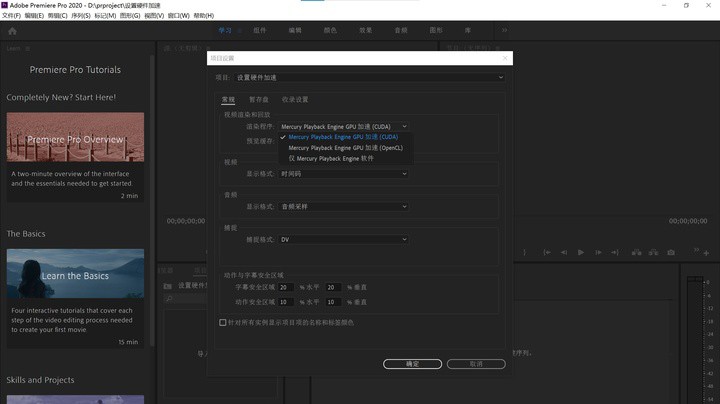The width and height of the screenshot is (720, 404).
Task: Click the Home icon in the workspace bar
Action: (12, 31)
